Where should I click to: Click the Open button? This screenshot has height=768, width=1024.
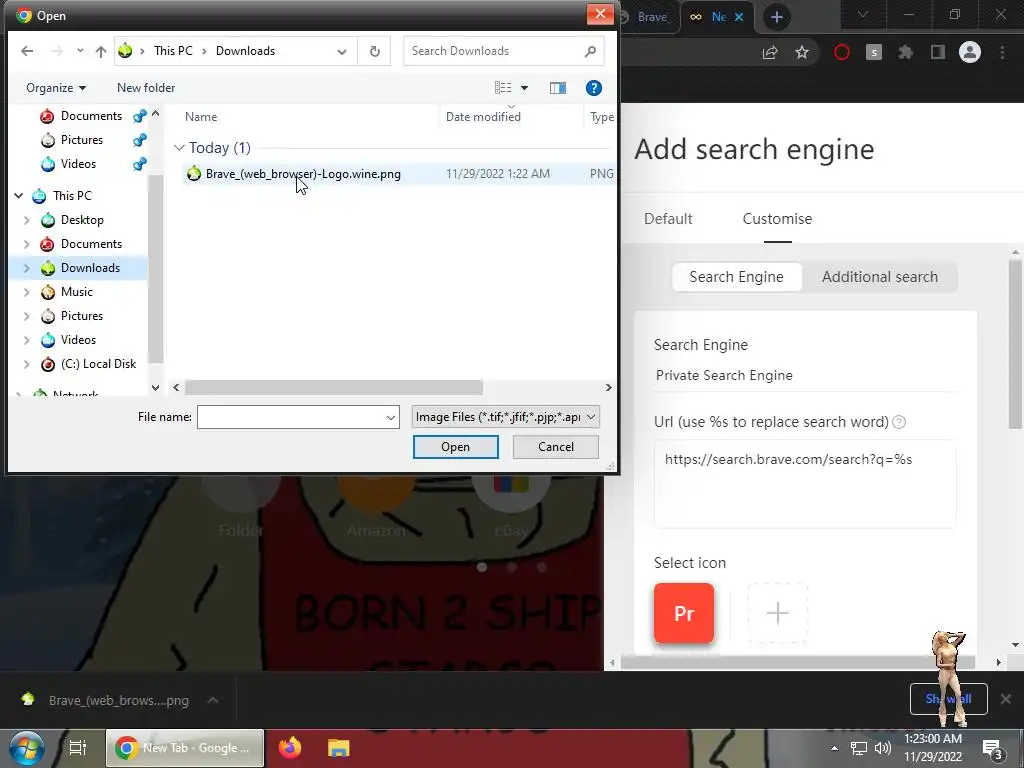coord(455,447)
